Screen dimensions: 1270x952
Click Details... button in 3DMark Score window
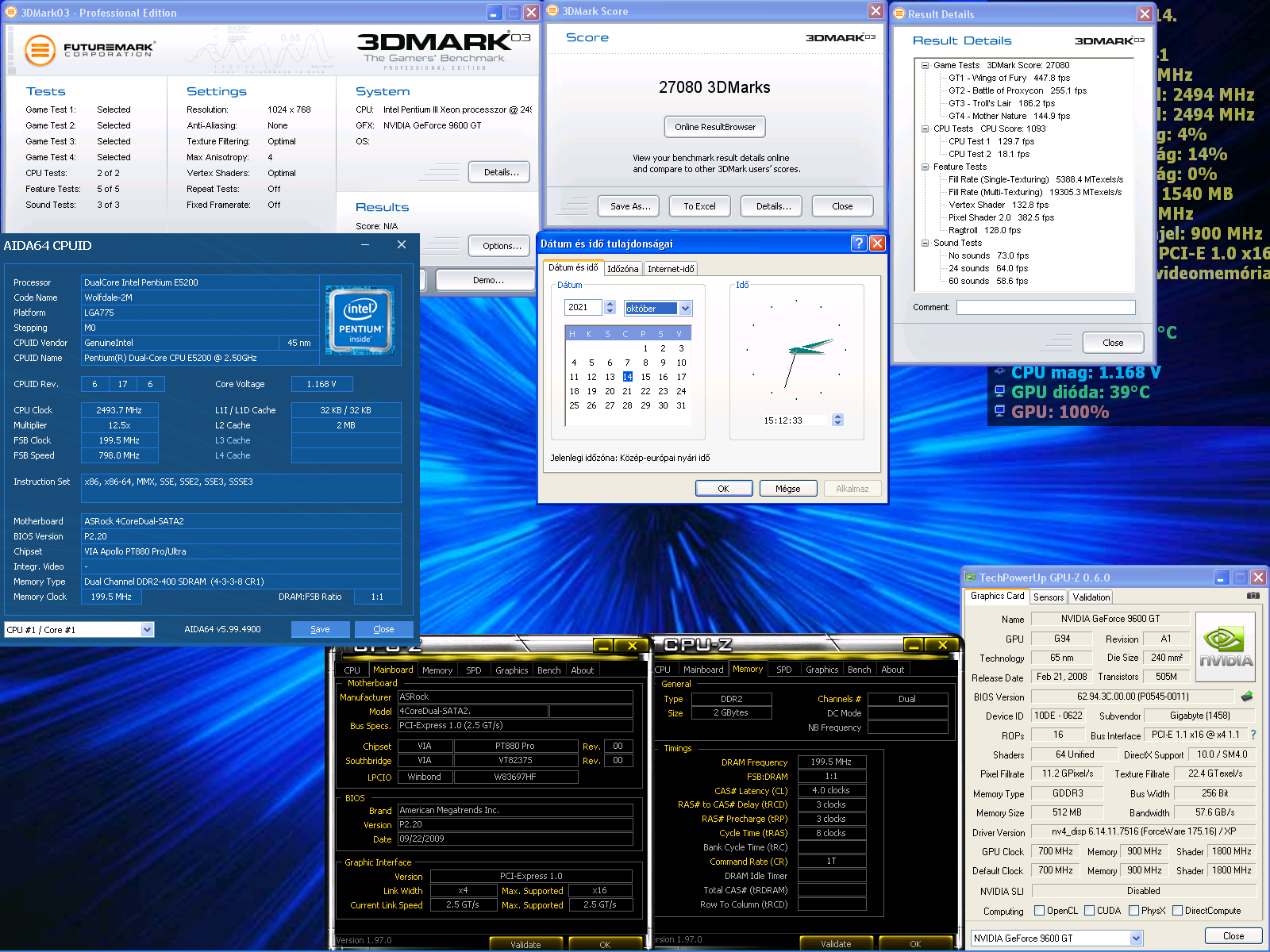(773, 206)
